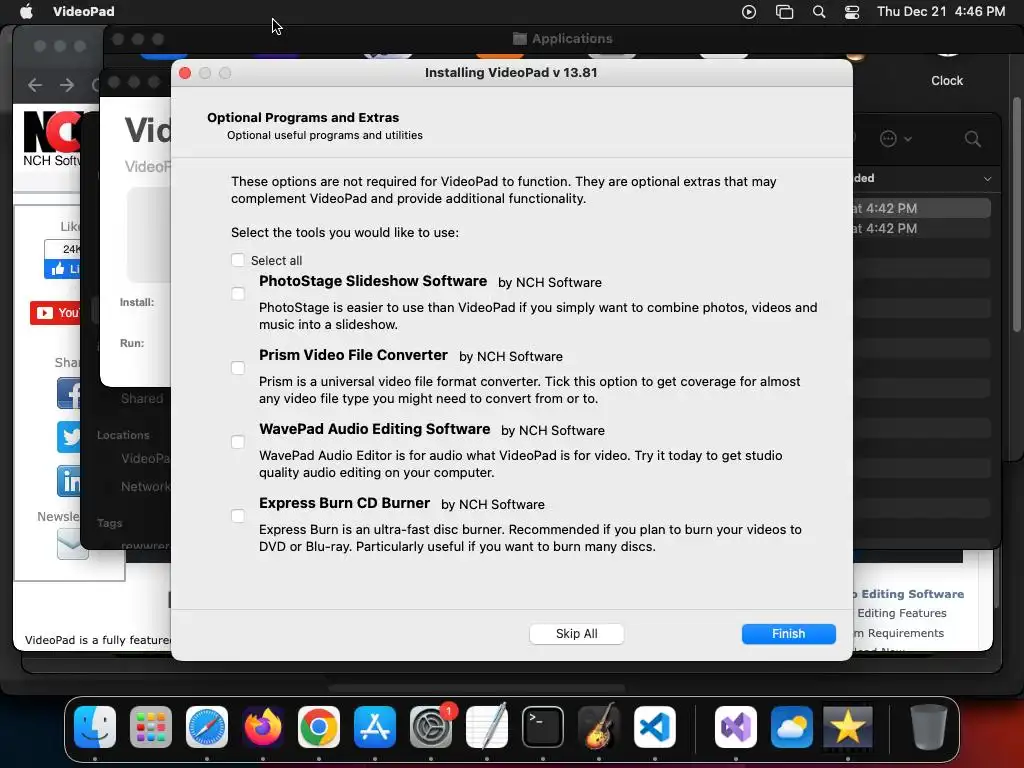The height and width of the screenshot is (768, 1024).
Task: Click Network in the Finder sidebar
Action: tap(145, 487)
